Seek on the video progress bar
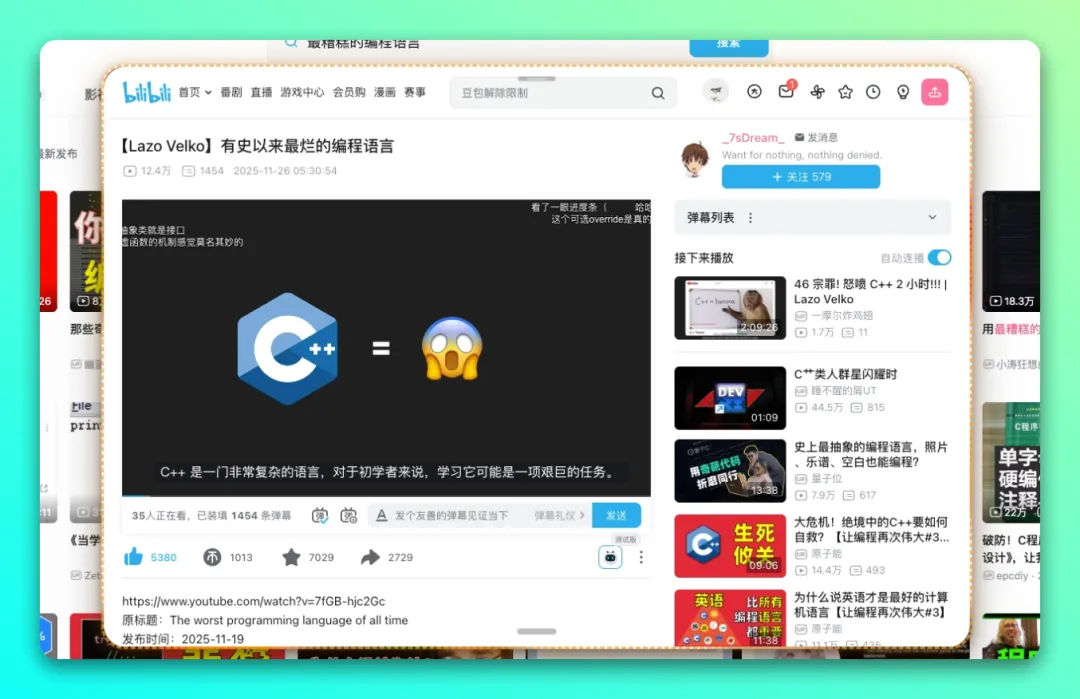 click(x=386, y=495)
